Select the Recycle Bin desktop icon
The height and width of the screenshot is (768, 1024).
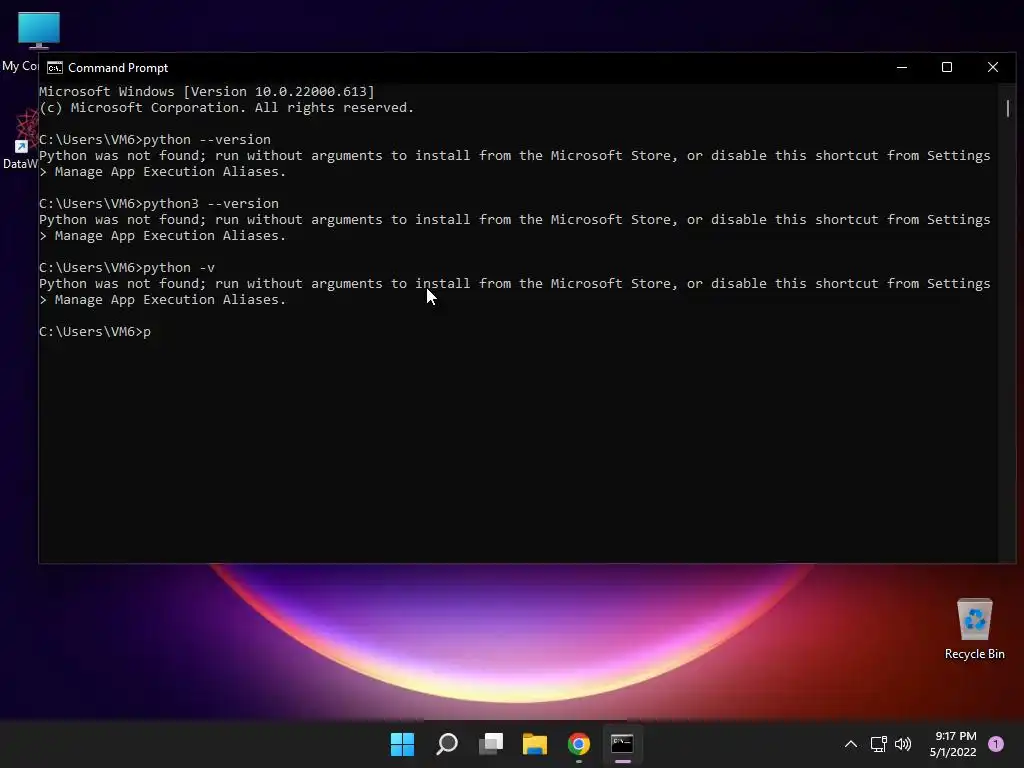[x=974, y=629]
